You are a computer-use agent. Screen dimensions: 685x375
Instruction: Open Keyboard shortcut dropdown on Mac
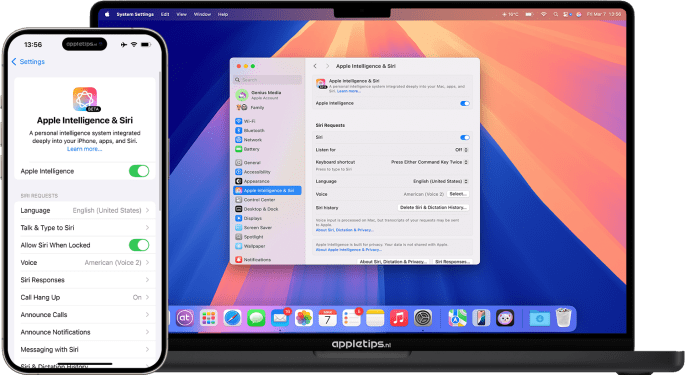(429, 162)
